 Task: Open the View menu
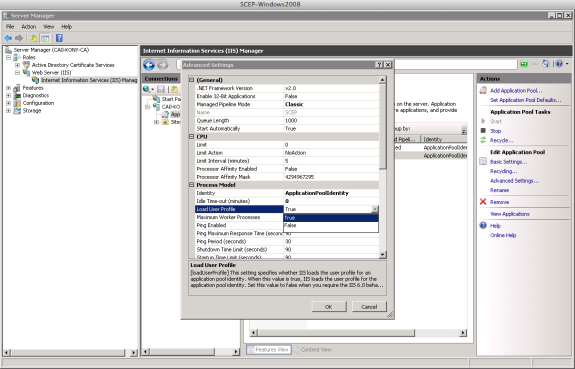pos(48,27)
